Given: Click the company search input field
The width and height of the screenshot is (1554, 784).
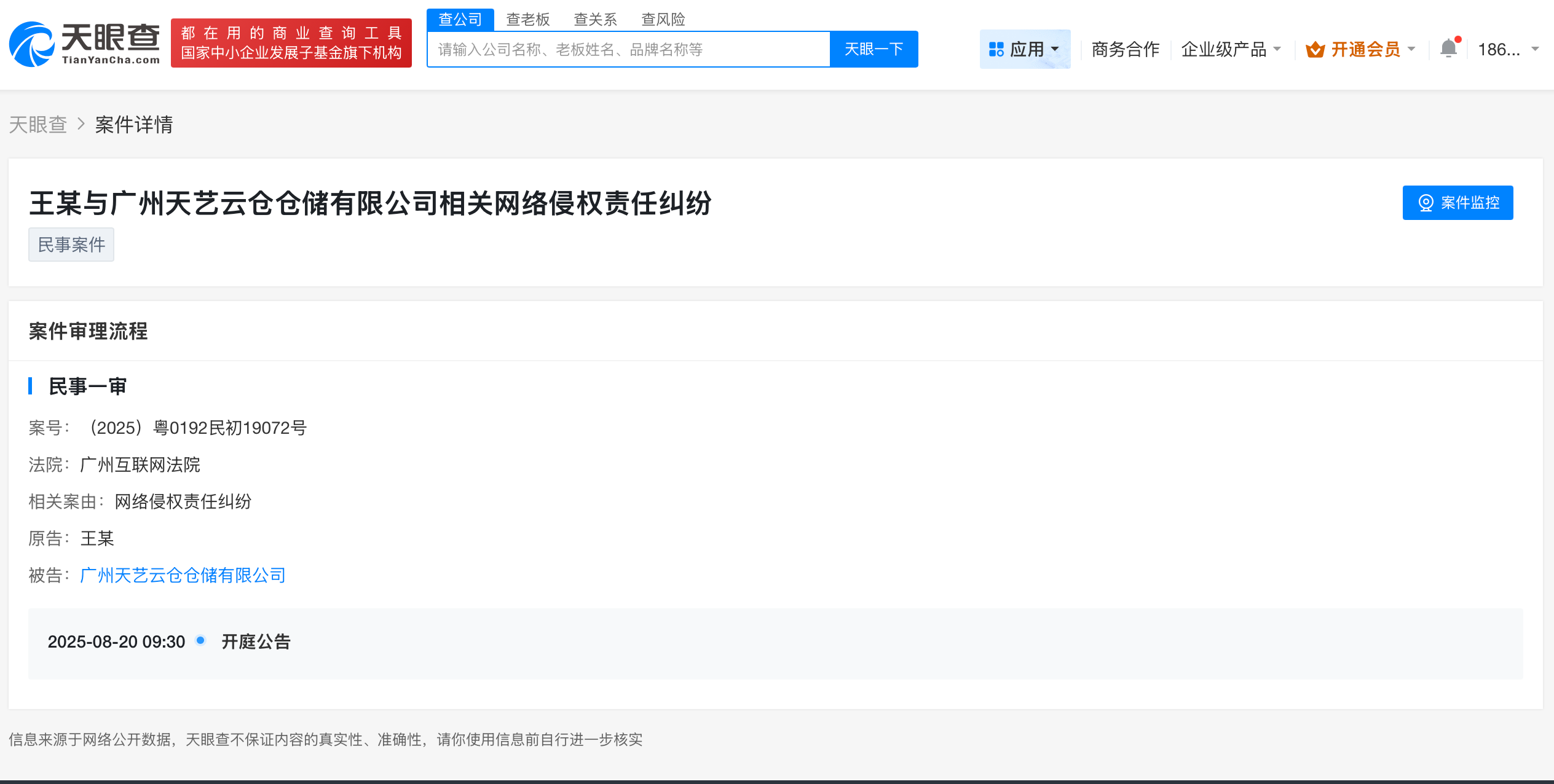Looking at the screenshot, I should (x=627, y=49).
